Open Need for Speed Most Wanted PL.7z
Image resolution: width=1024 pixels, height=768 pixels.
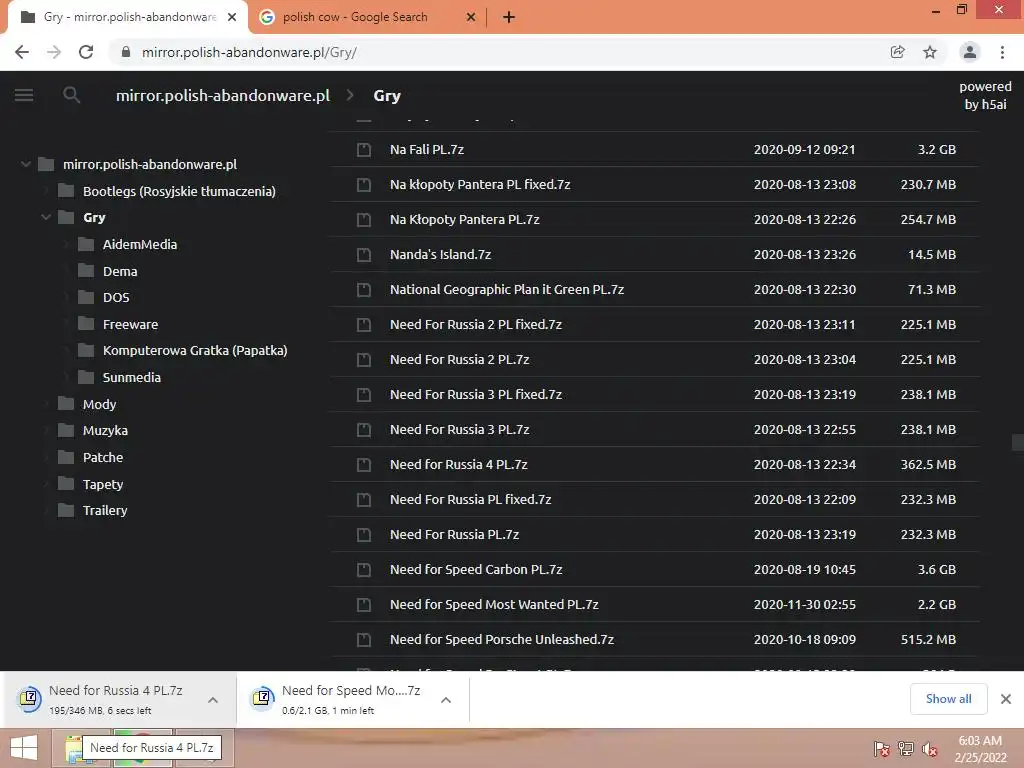pyautogui.click(x=494, y=605)
